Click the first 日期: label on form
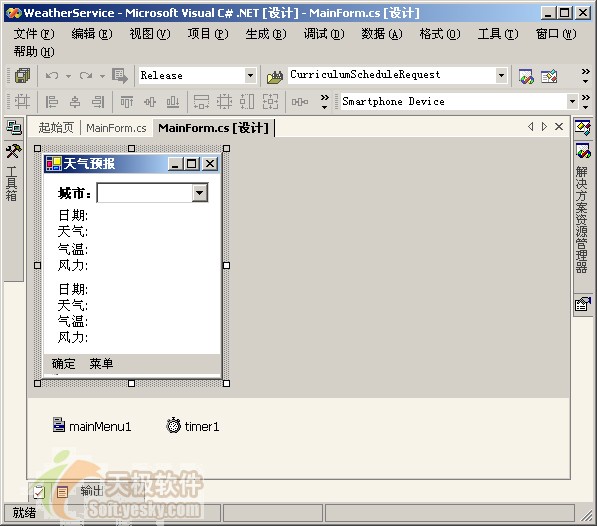This screenshot has height=526, width=597. click(73, 215)
